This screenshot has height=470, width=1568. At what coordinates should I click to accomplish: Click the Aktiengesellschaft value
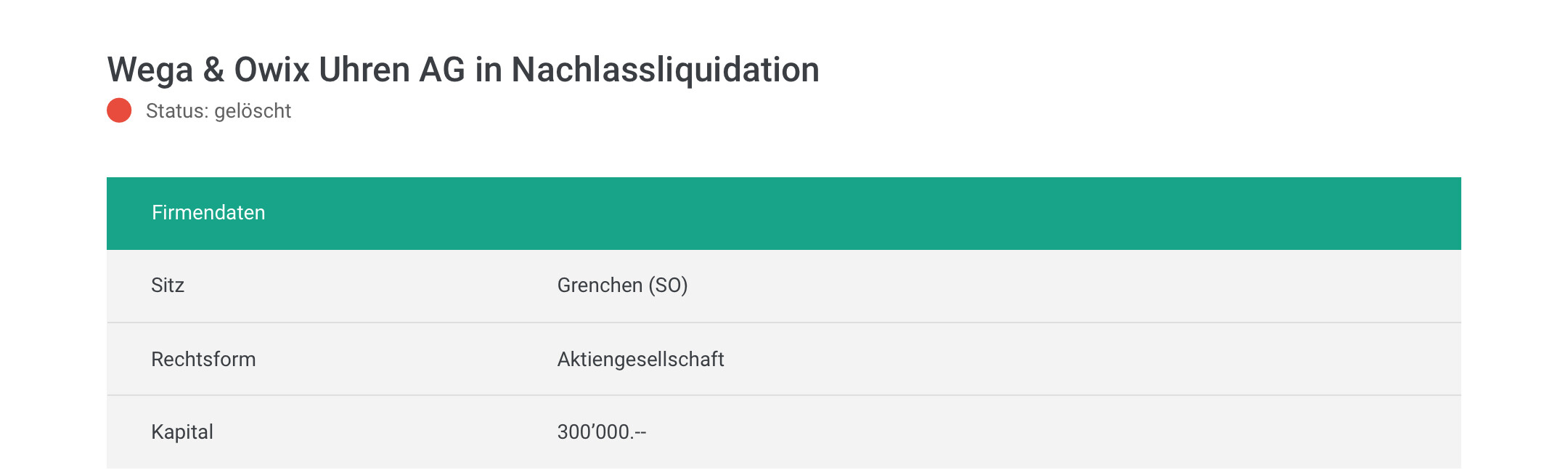pos(640,360)
